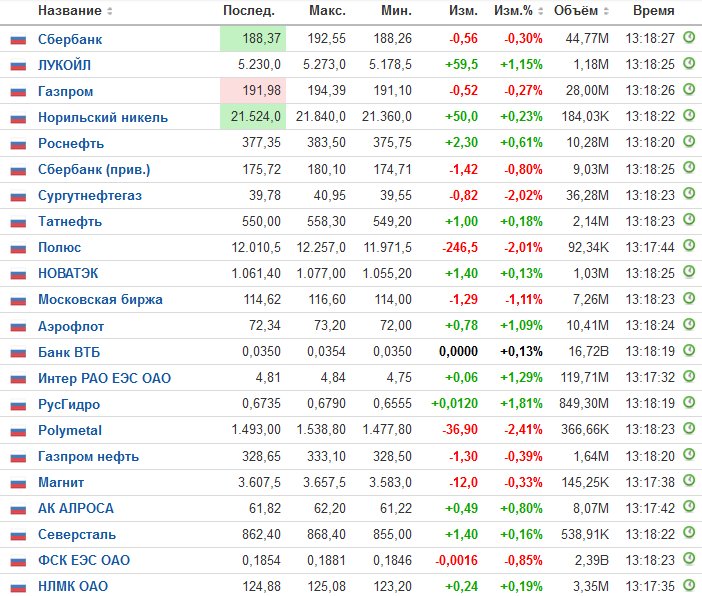This screenshot has width=702, height=596.
Task: Click the Макс. column header
Action: [327, 11]
